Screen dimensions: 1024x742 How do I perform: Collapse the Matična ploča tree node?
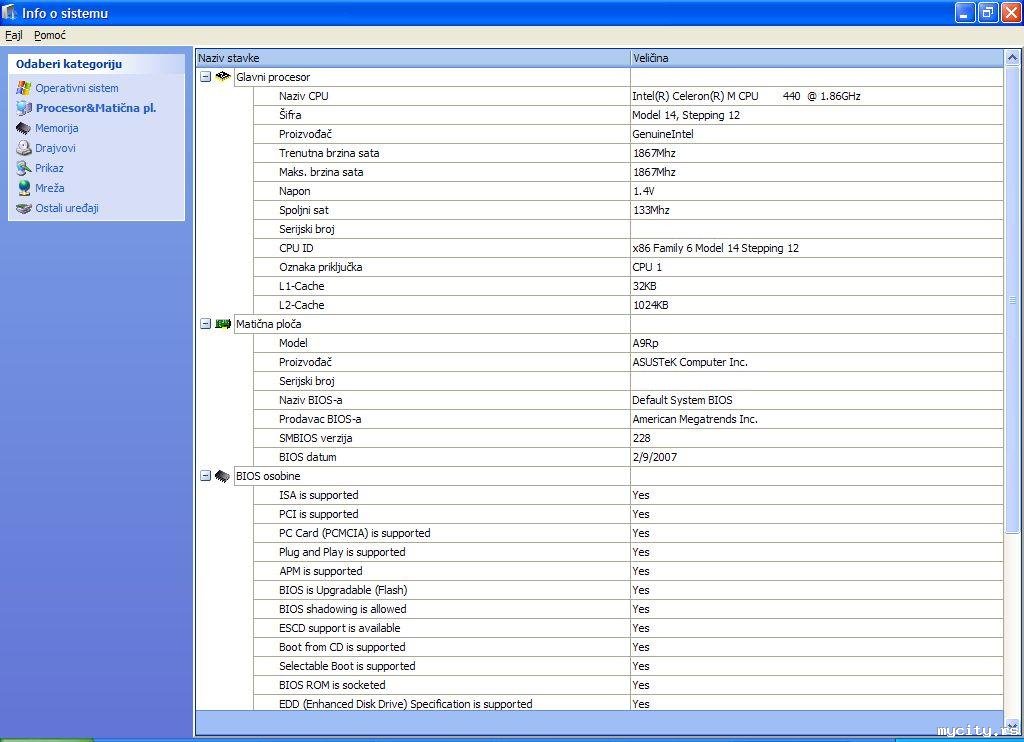(x=206, y=323)
